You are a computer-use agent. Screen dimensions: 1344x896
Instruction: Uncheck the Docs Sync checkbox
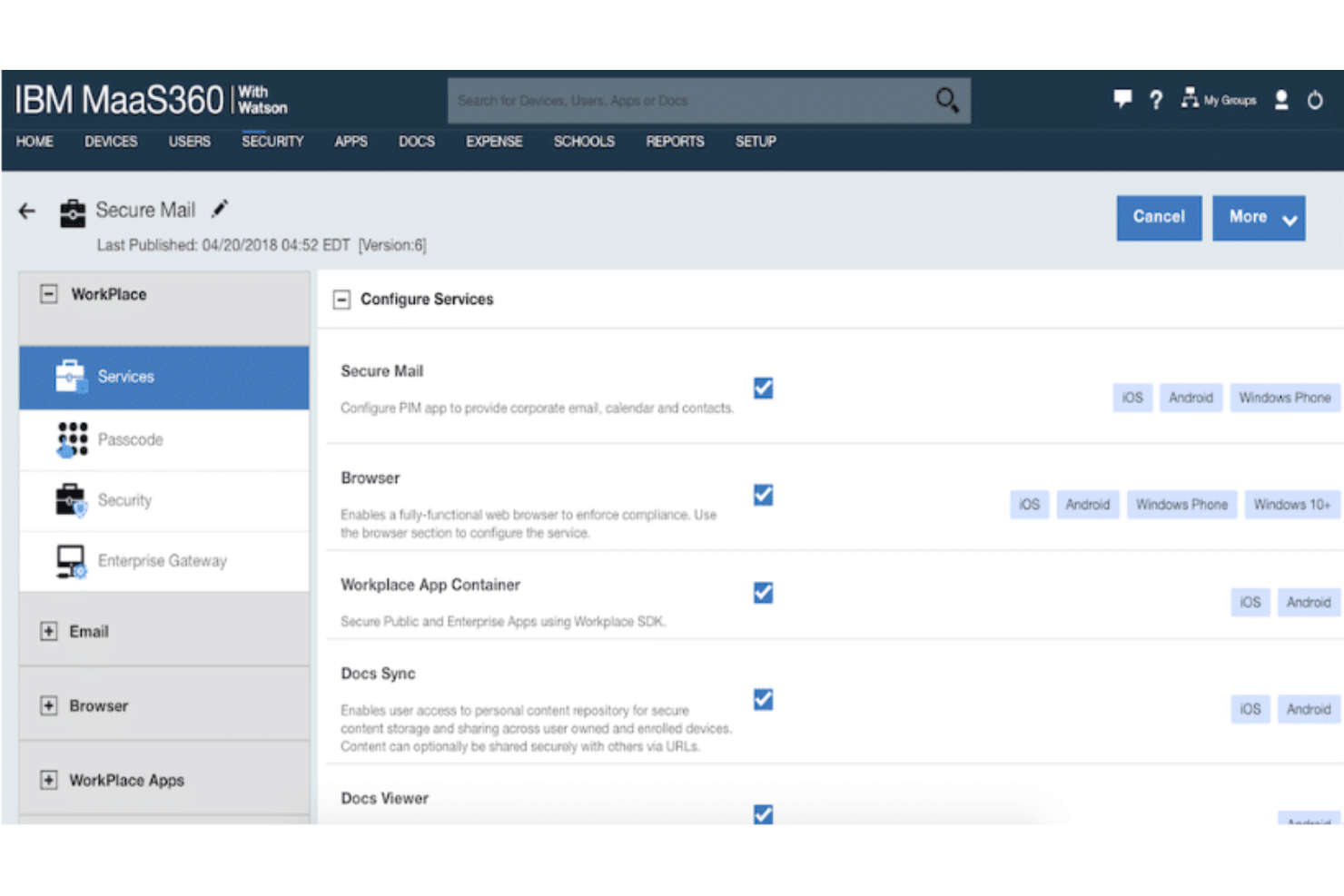coord(763,699)
